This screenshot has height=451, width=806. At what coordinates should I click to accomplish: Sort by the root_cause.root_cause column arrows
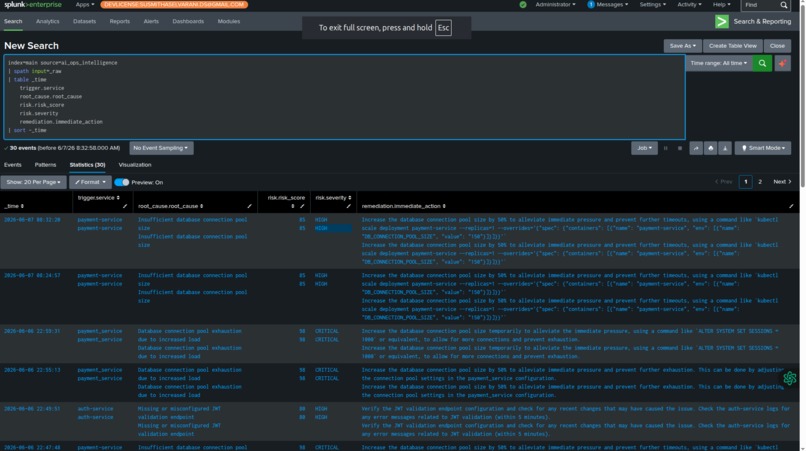[x=202, y=206]
